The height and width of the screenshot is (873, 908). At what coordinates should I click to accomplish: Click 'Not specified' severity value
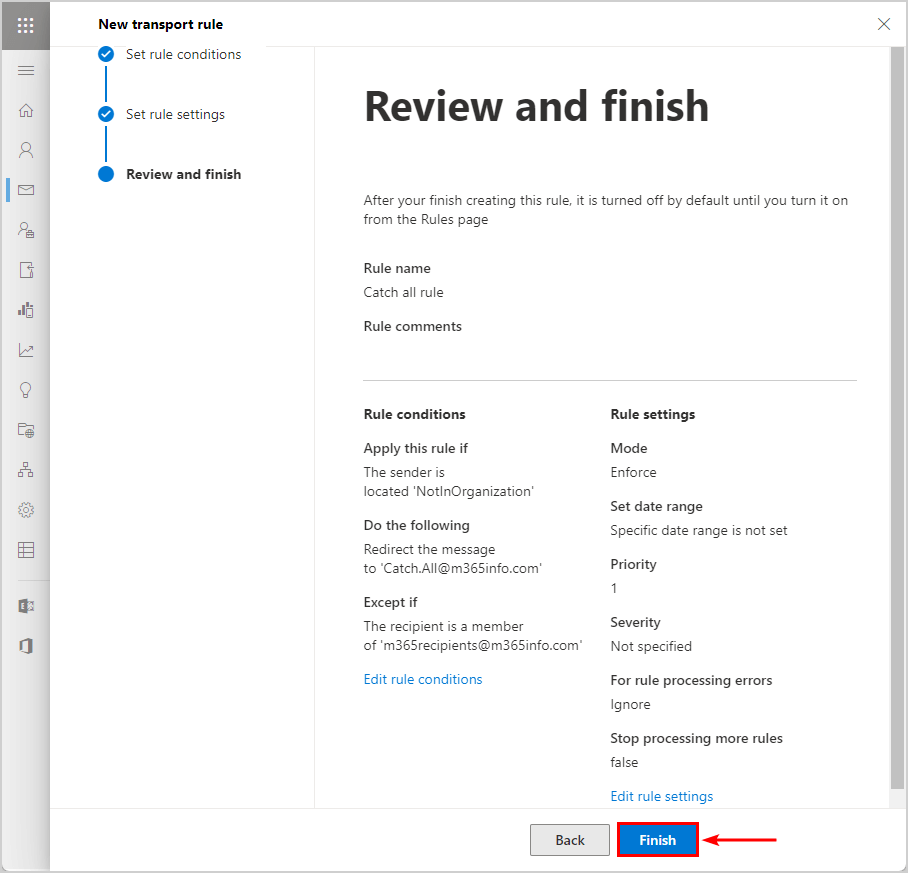tap(651, 646)
